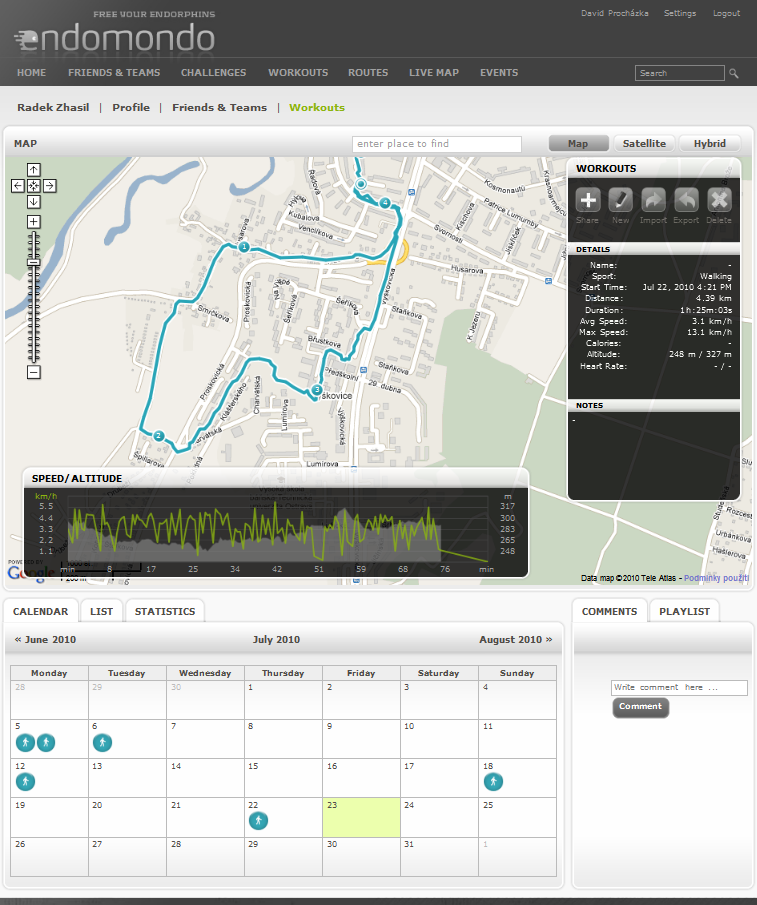
Task: Click the search magnifier icon
Action: pyautogui.click(x=734, y=73)
